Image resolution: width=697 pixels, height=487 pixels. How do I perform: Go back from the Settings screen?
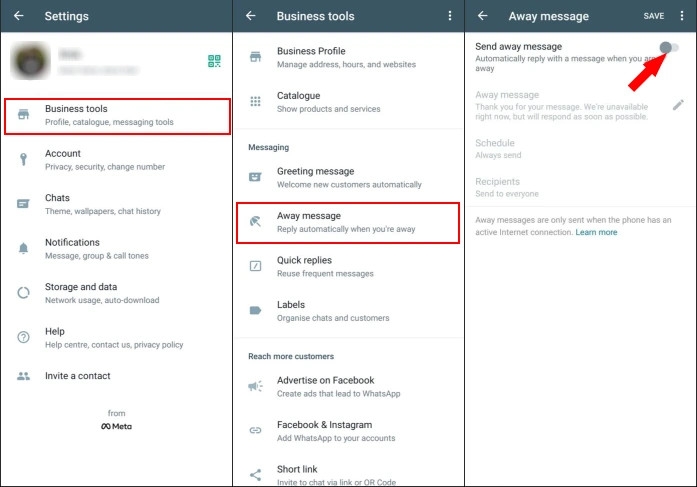[x=19, y=16]
